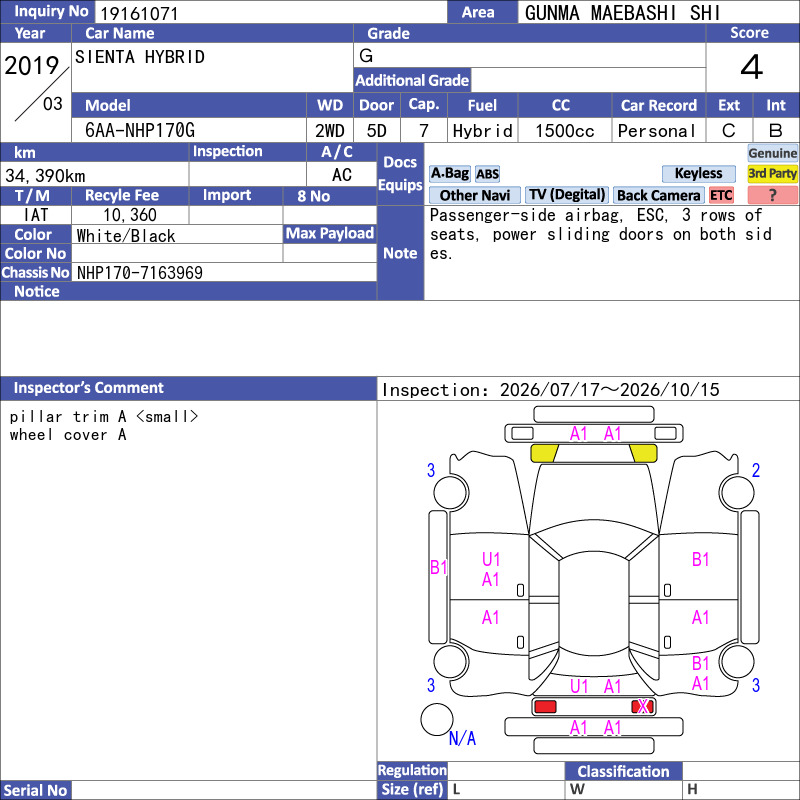Toggle the Genuine legend label
This screenshot has height=800, width=800.
click(x=772, y=153)
